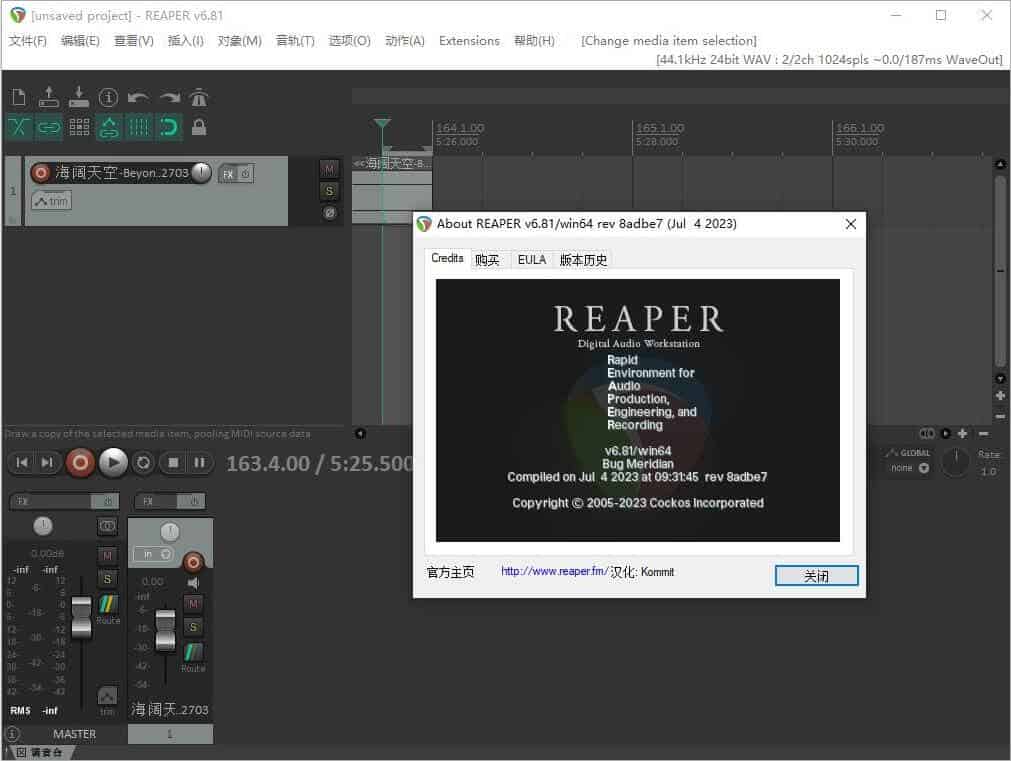Click the Redo arrow icon
The image size is (1011, 761).
tap(169, 97)
